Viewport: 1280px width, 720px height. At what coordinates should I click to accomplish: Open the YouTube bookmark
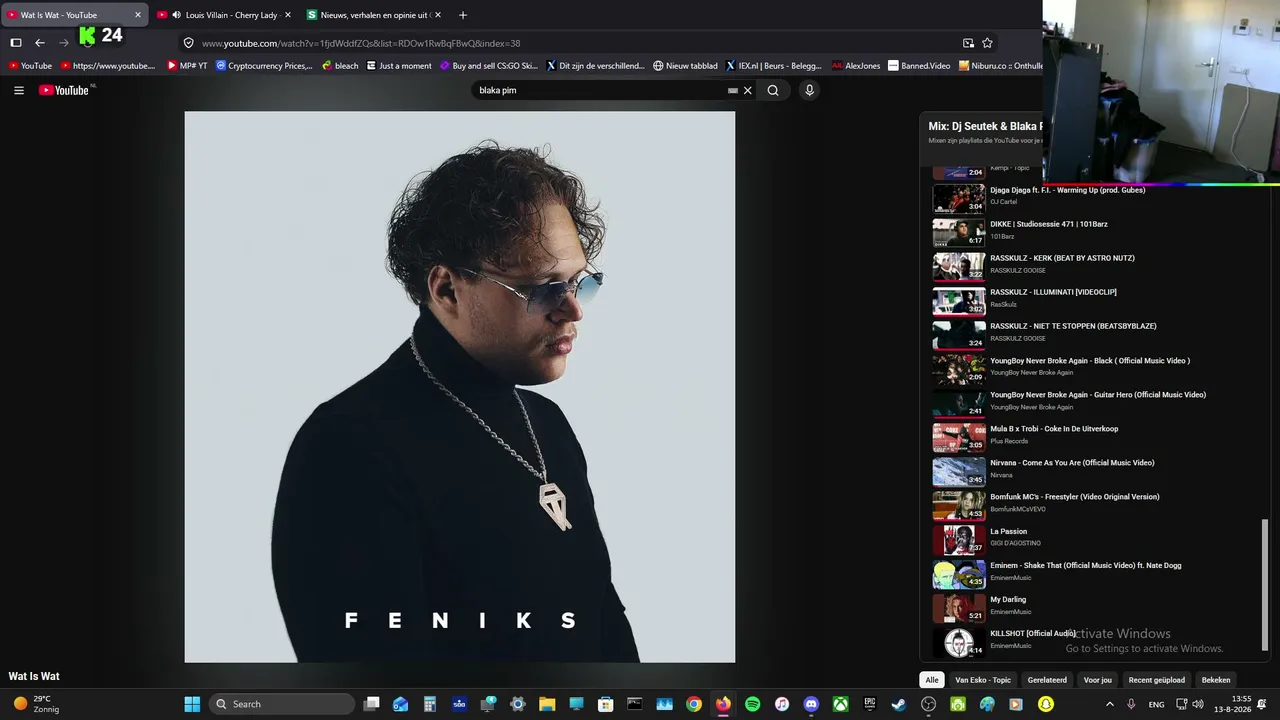point(30,66)
